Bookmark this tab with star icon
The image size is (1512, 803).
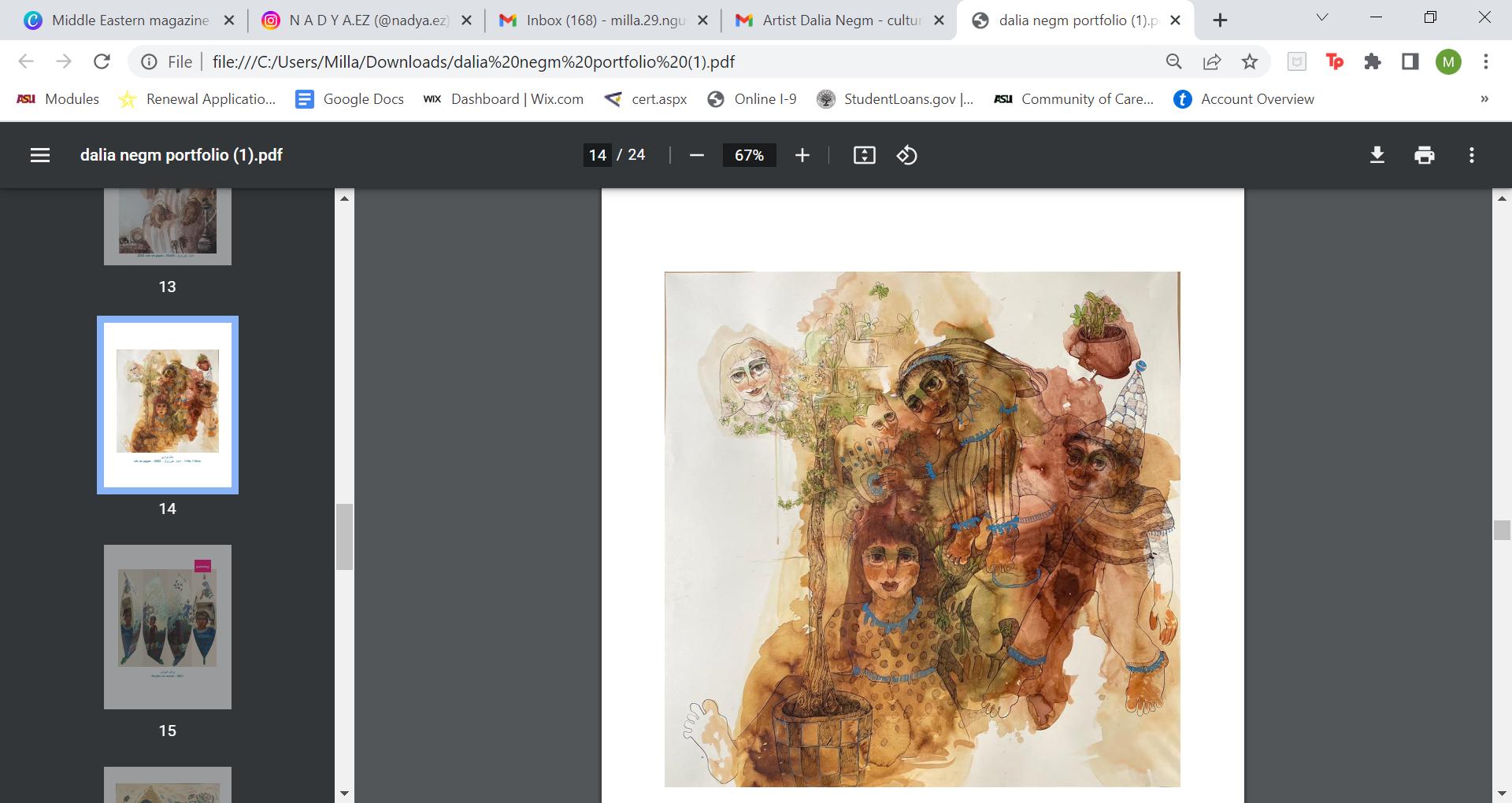coord(1250,61)
